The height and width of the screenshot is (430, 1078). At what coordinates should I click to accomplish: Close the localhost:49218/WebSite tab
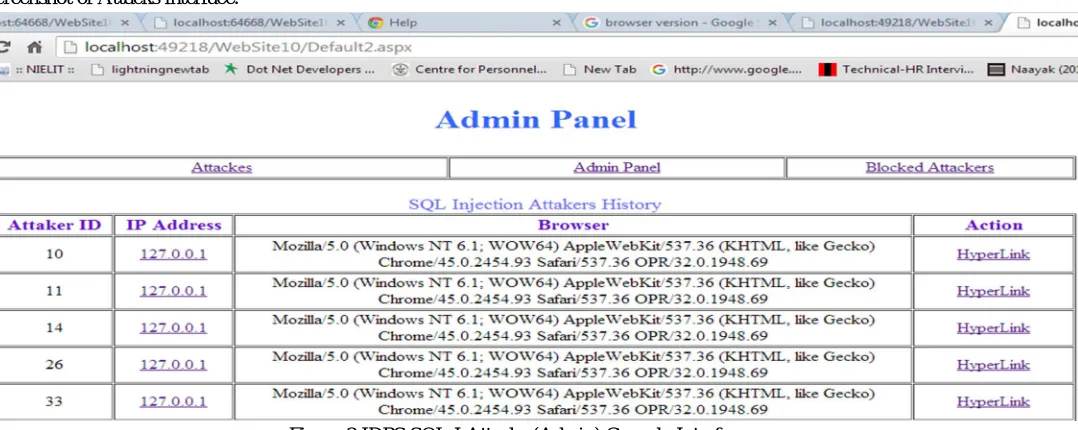coord(988,23)
